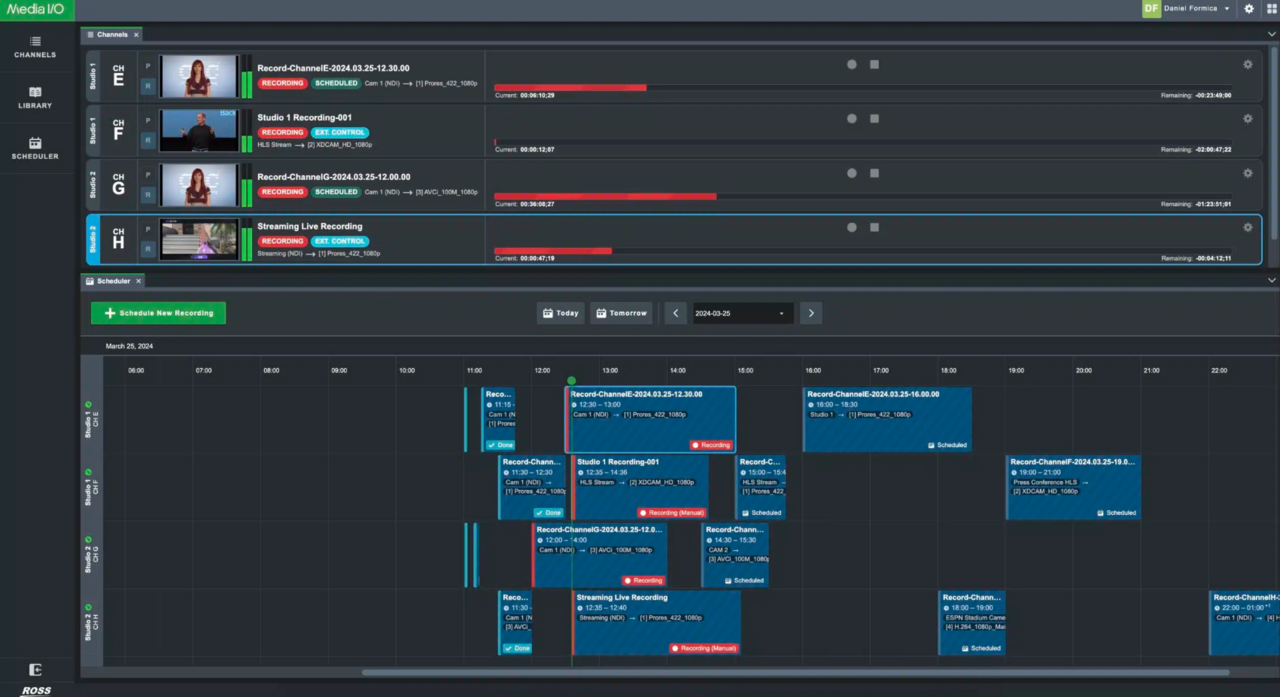Screen dimensions: 1280x697
Task: Jump to Tomorrow in the scheduler
Action: [621, 313]
